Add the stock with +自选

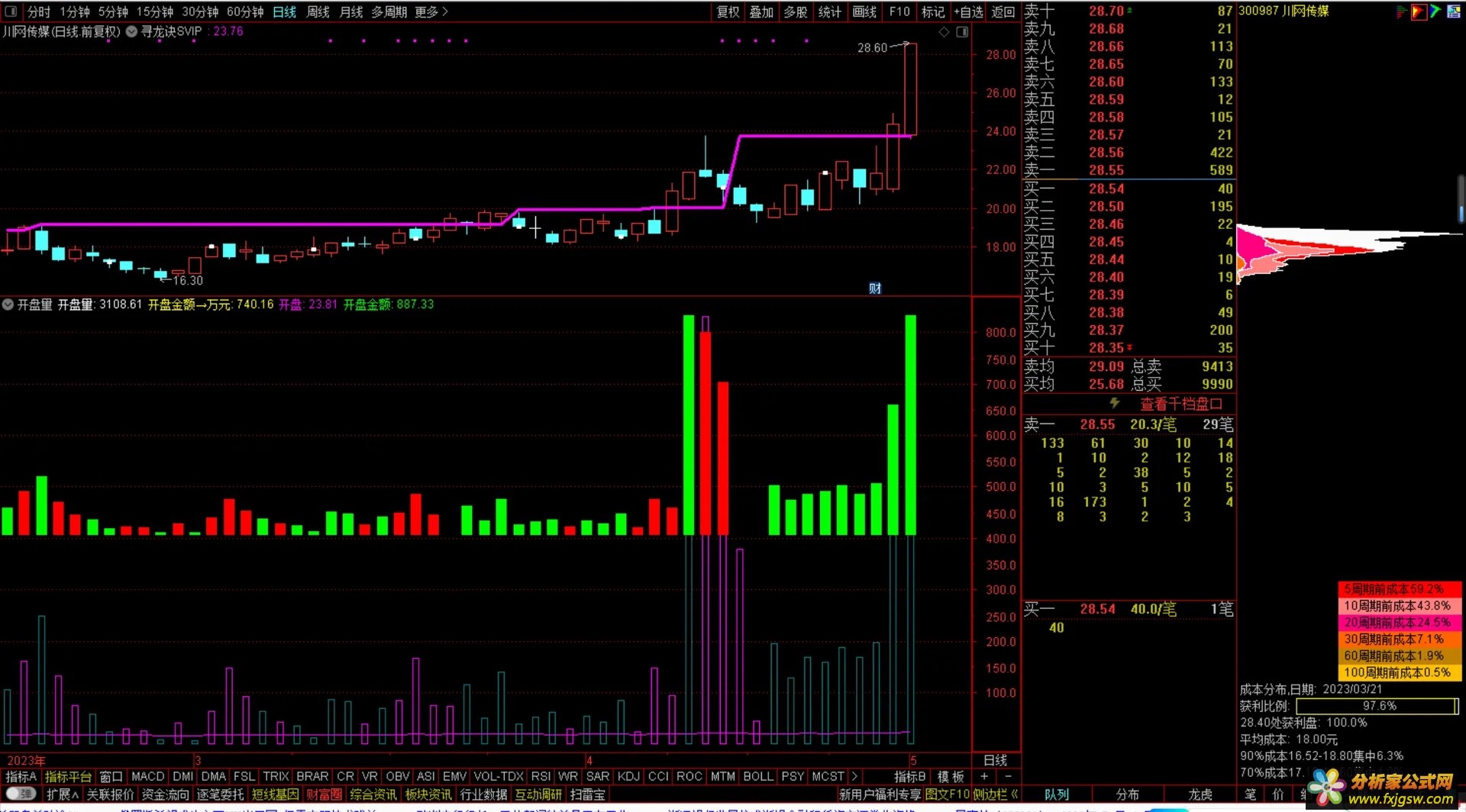[968, 11]
